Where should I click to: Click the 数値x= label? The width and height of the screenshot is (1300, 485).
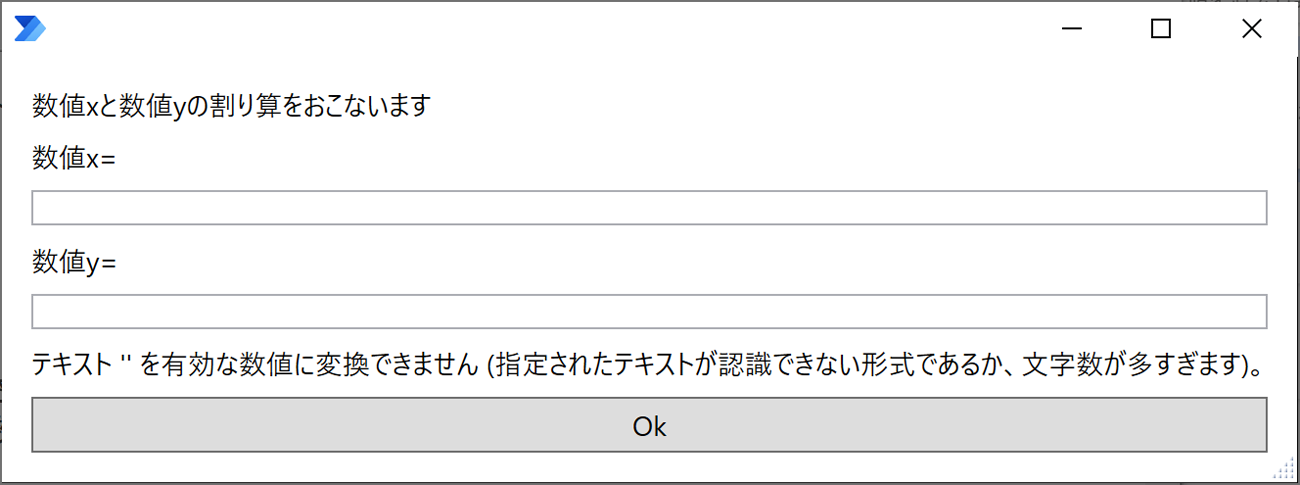(x=74, y=158)
